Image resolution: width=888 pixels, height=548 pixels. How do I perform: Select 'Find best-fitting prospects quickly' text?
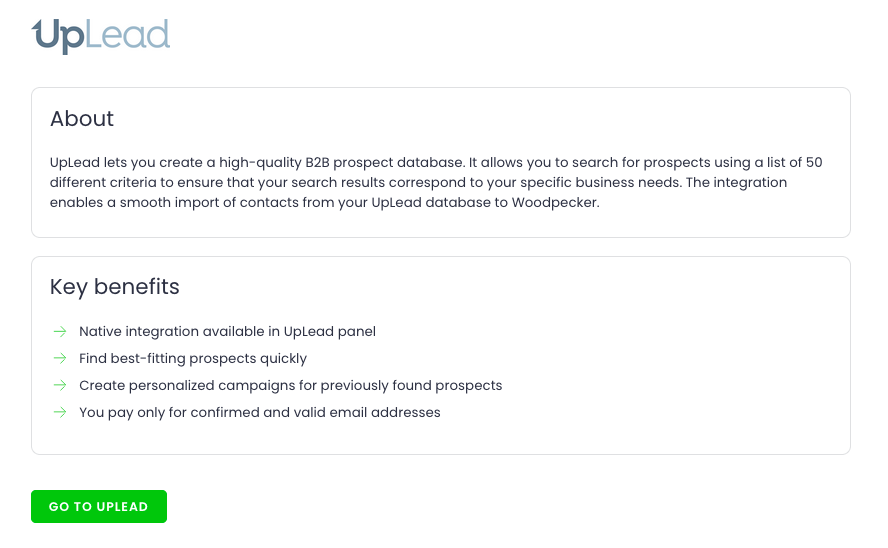coord(193,358)
